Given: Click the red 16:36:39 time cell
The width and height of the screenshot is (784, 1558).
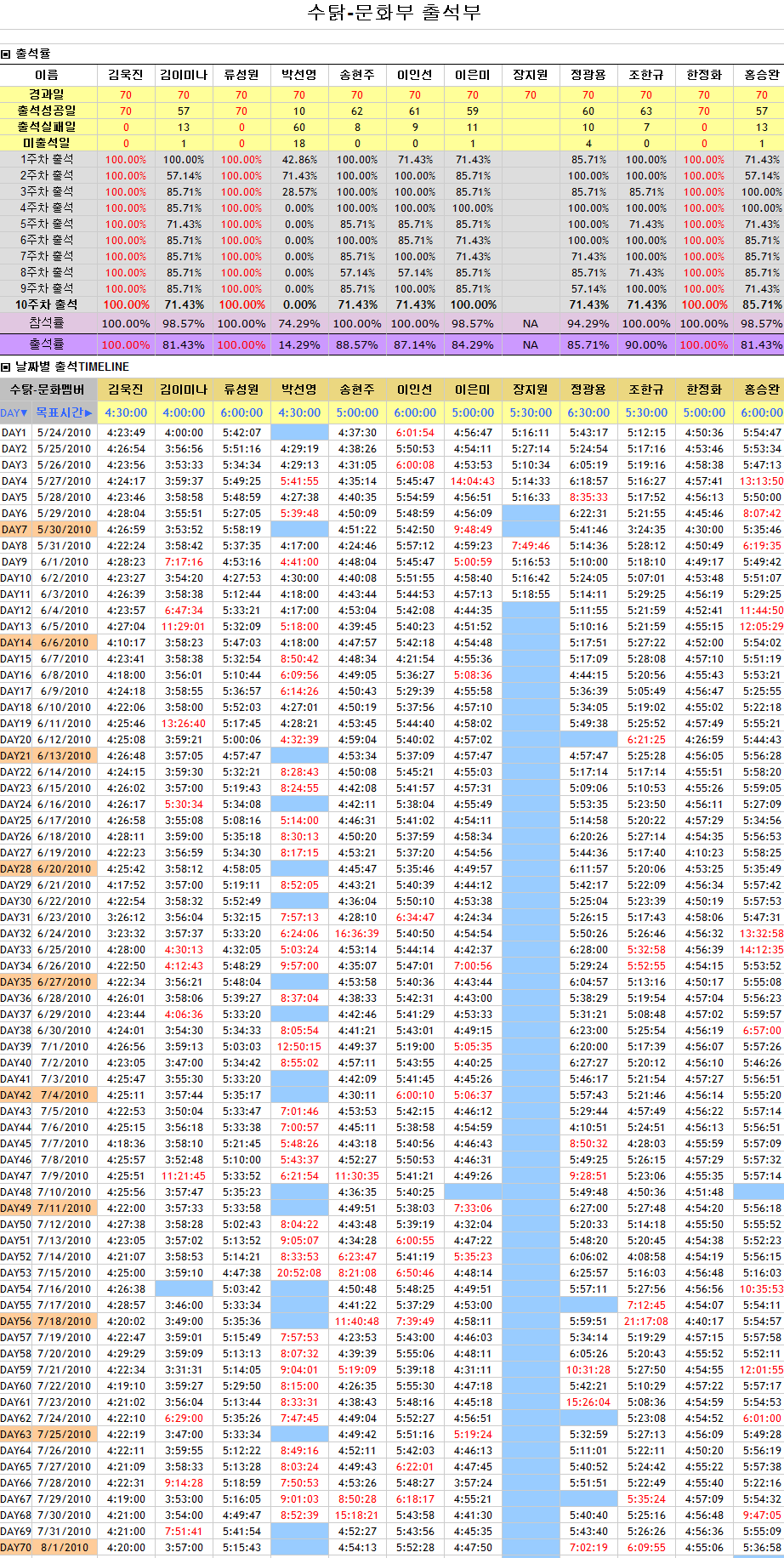Looking at the screenshot, I should tap(357, 933).
